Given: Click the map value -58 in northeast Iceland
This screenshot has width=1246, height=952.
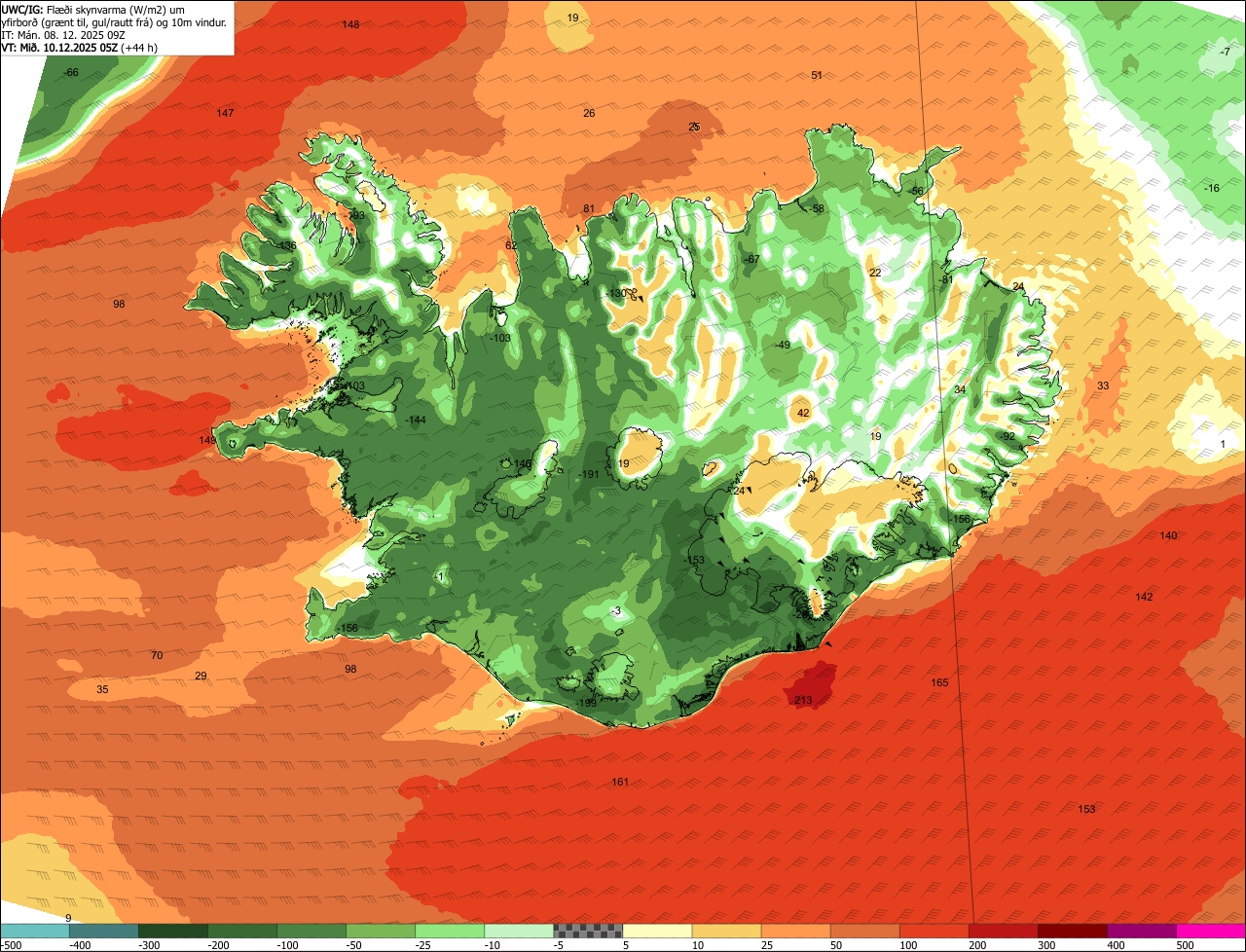Looking at the screenshot, I should tap(817, 208).
